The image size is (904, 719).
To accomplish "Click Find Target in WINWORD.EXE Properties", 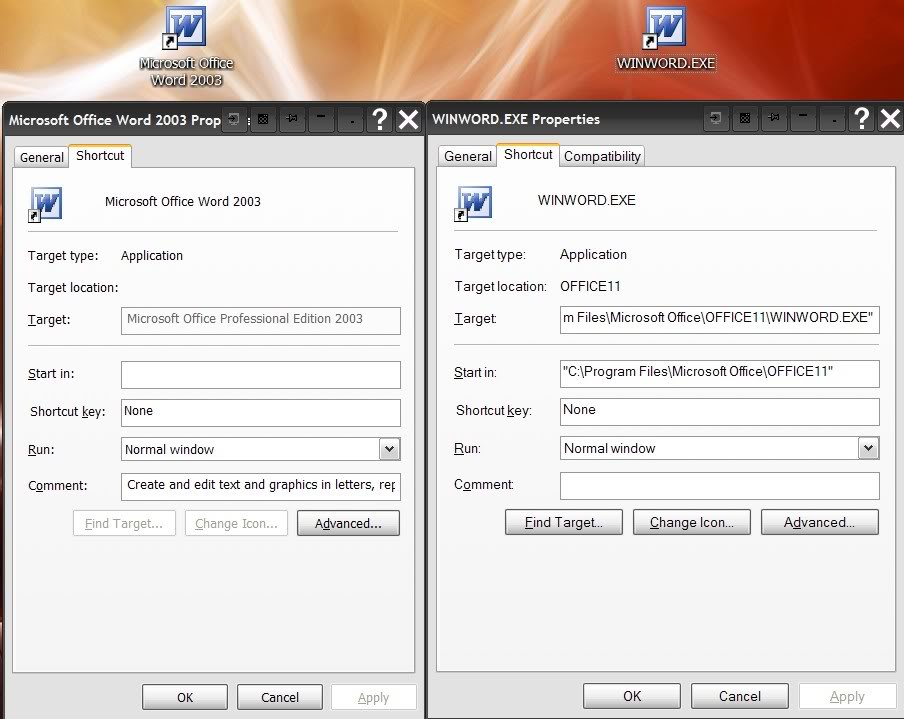I will tap(563, 521).
